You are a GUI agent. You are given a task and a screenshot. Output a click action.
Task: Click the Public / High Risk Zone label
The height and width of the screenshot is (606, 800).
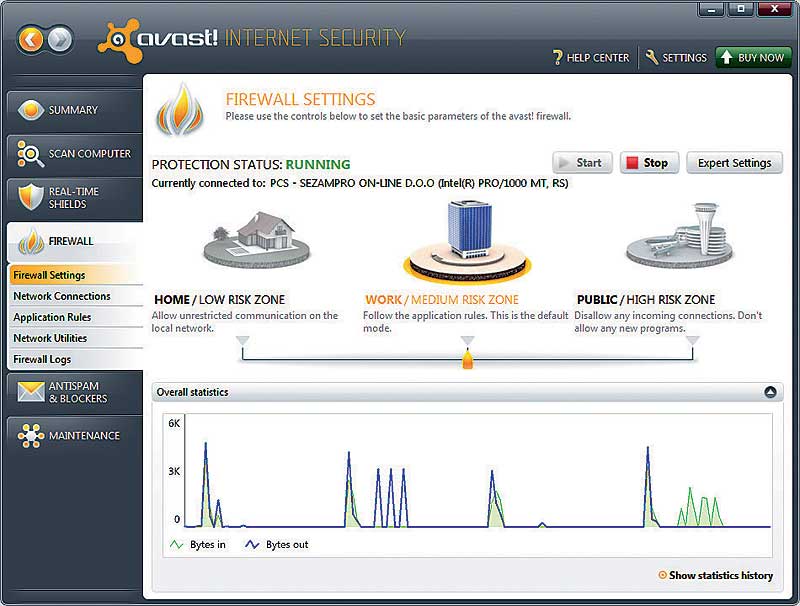click(x=646, y=300)
